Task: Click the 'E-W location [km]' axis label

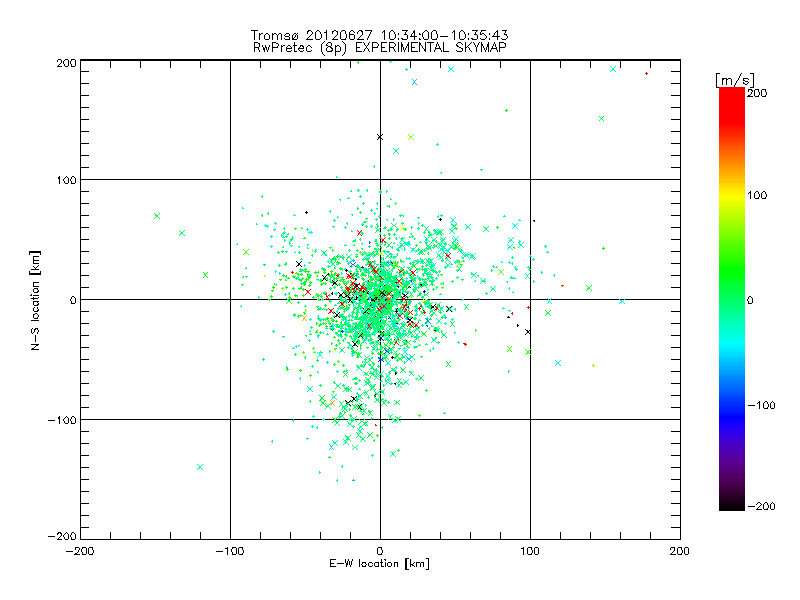Action: point(379,563)
